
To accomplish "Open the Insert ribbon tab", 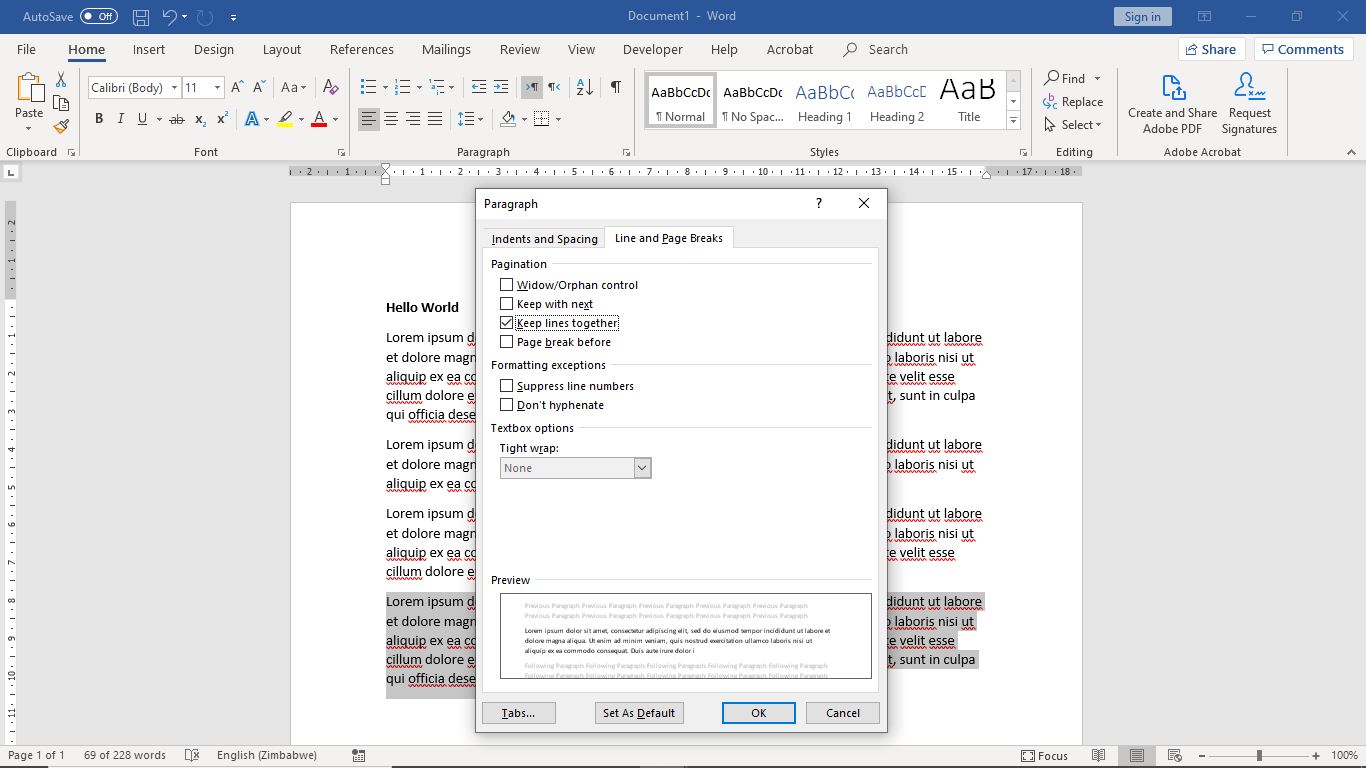I will (x=149, y=49).
